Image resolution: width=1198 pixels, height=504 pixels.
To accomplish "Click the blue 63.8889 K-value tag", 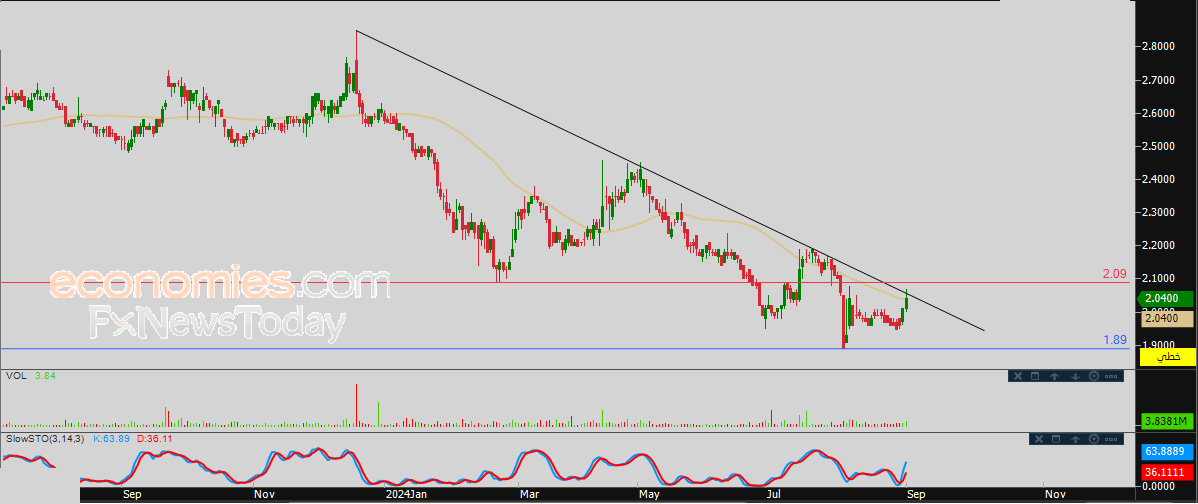I will (1165, 451).
